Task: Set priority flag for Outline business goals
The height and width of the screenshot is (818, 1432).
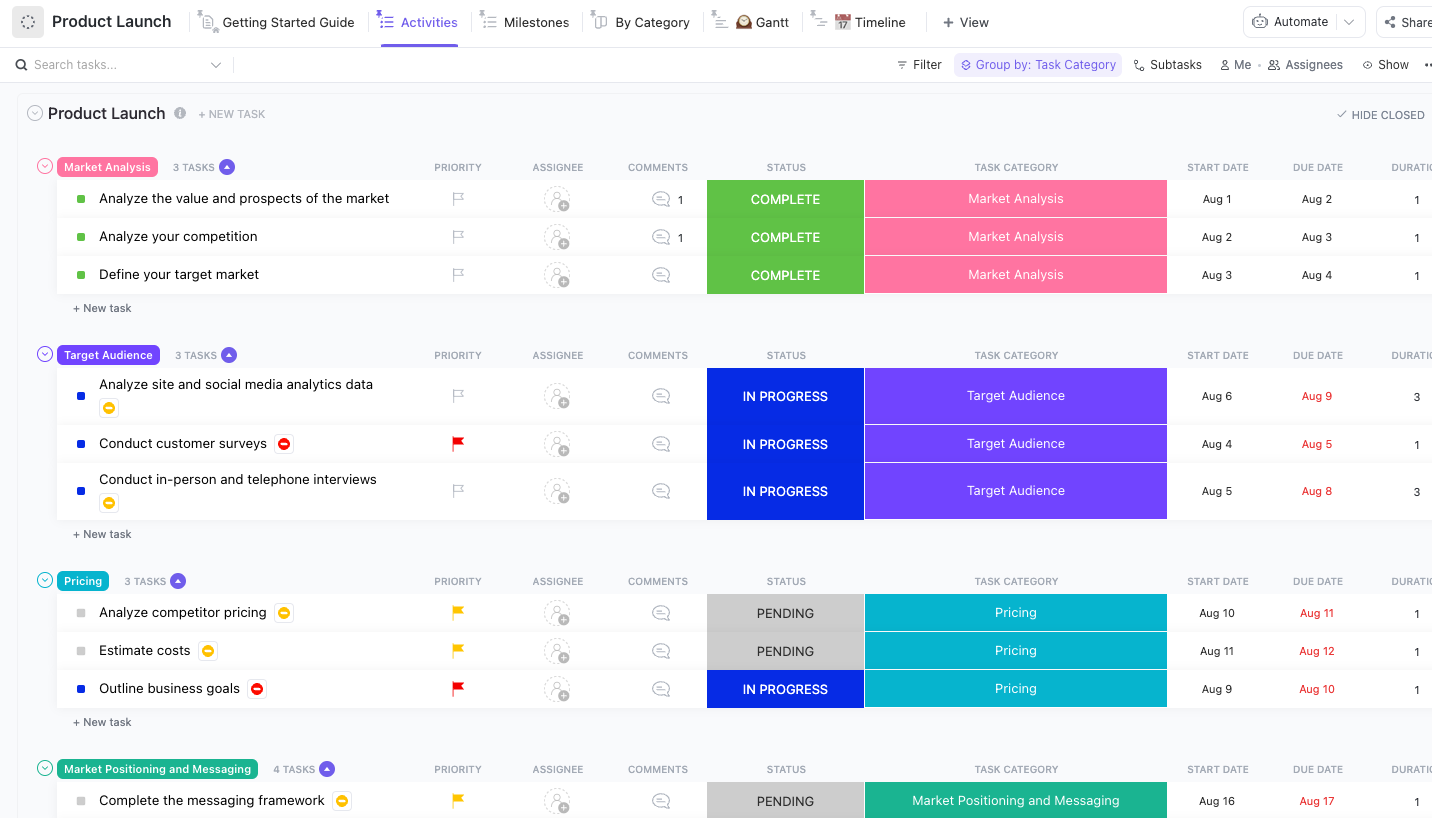Action: coord(457,688)
